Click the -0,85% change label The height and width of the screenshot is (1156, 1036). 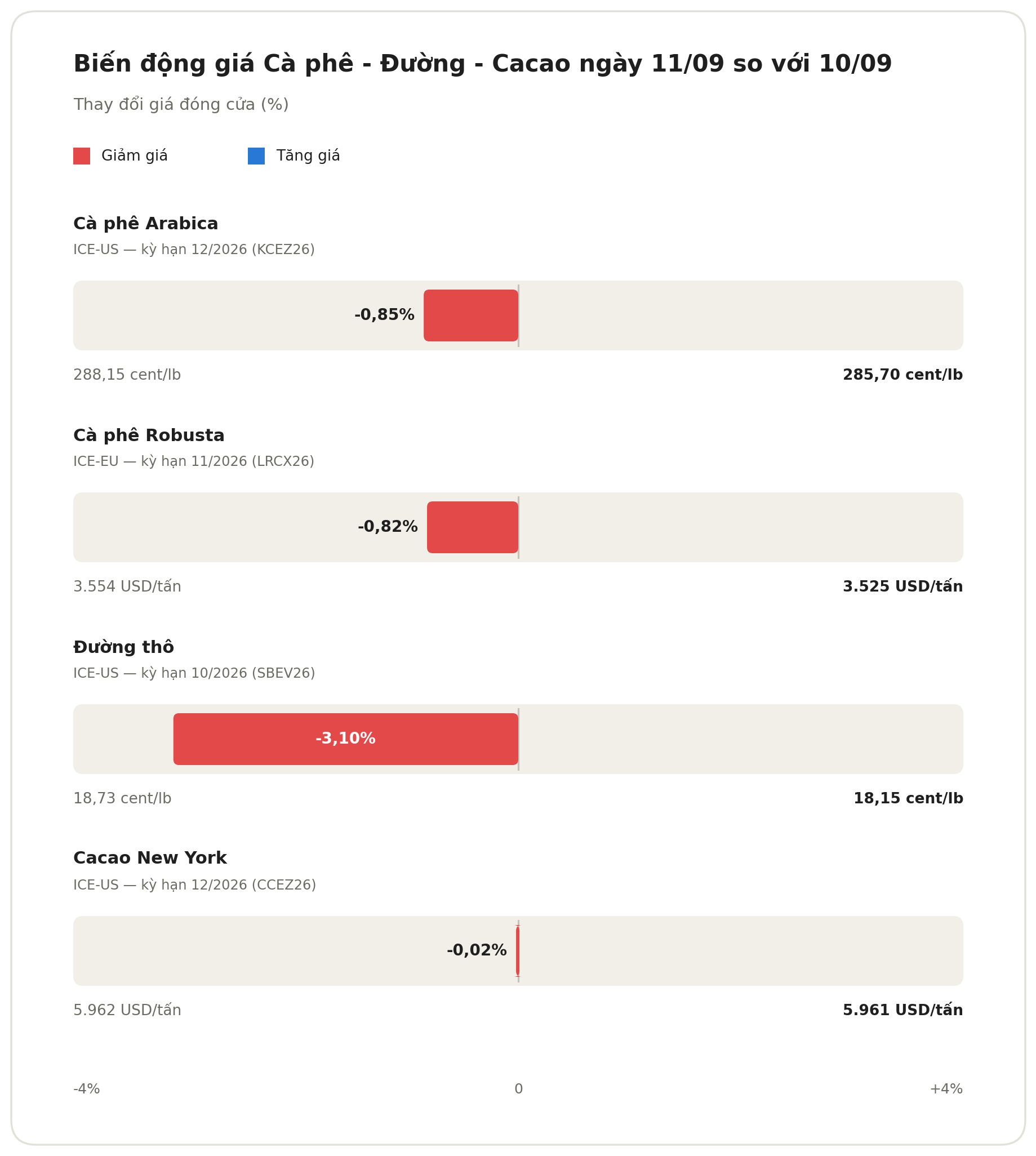coord(384,315)
